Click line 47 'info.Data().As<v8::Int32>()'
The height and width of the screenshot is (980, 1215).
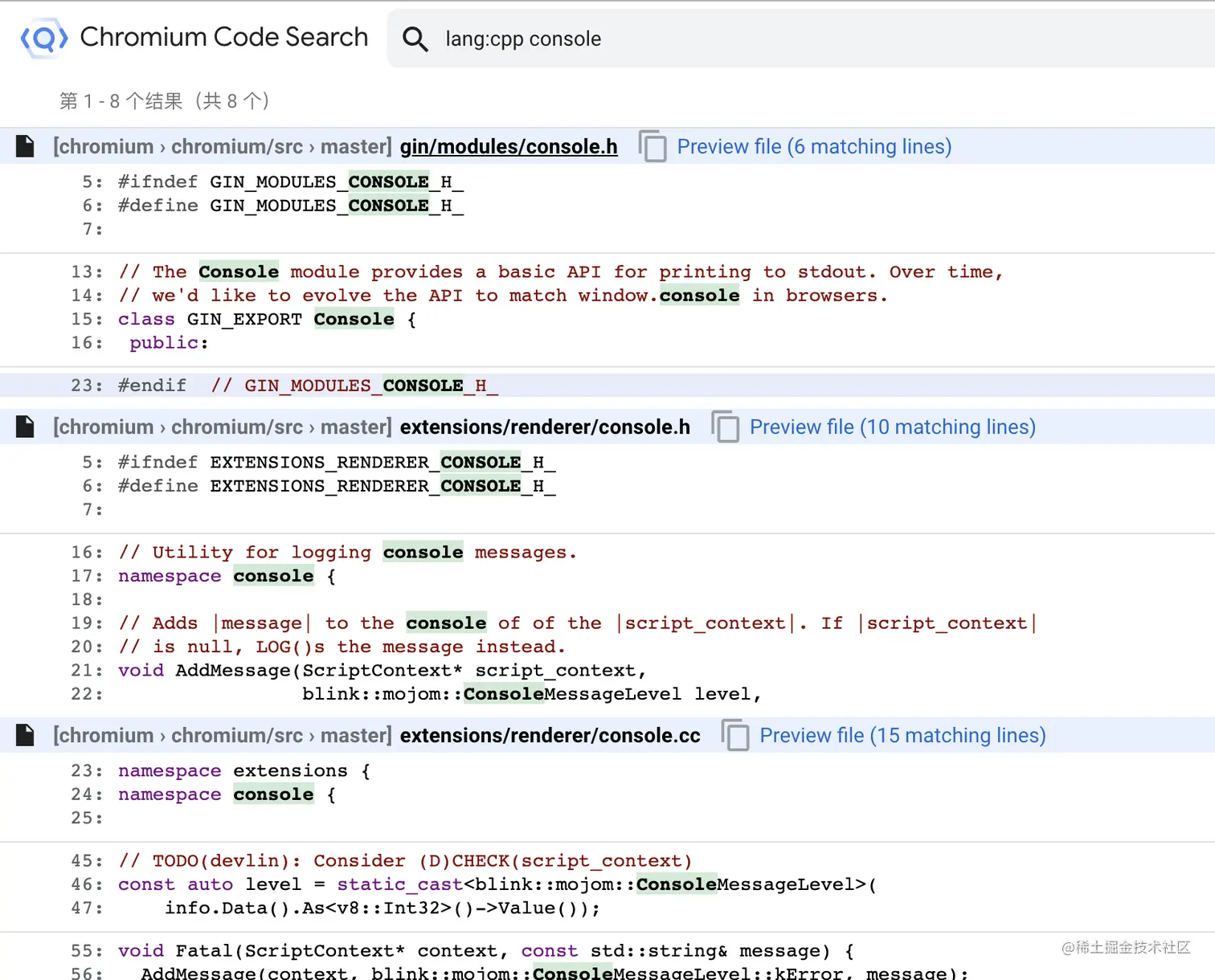click(382, 908)
